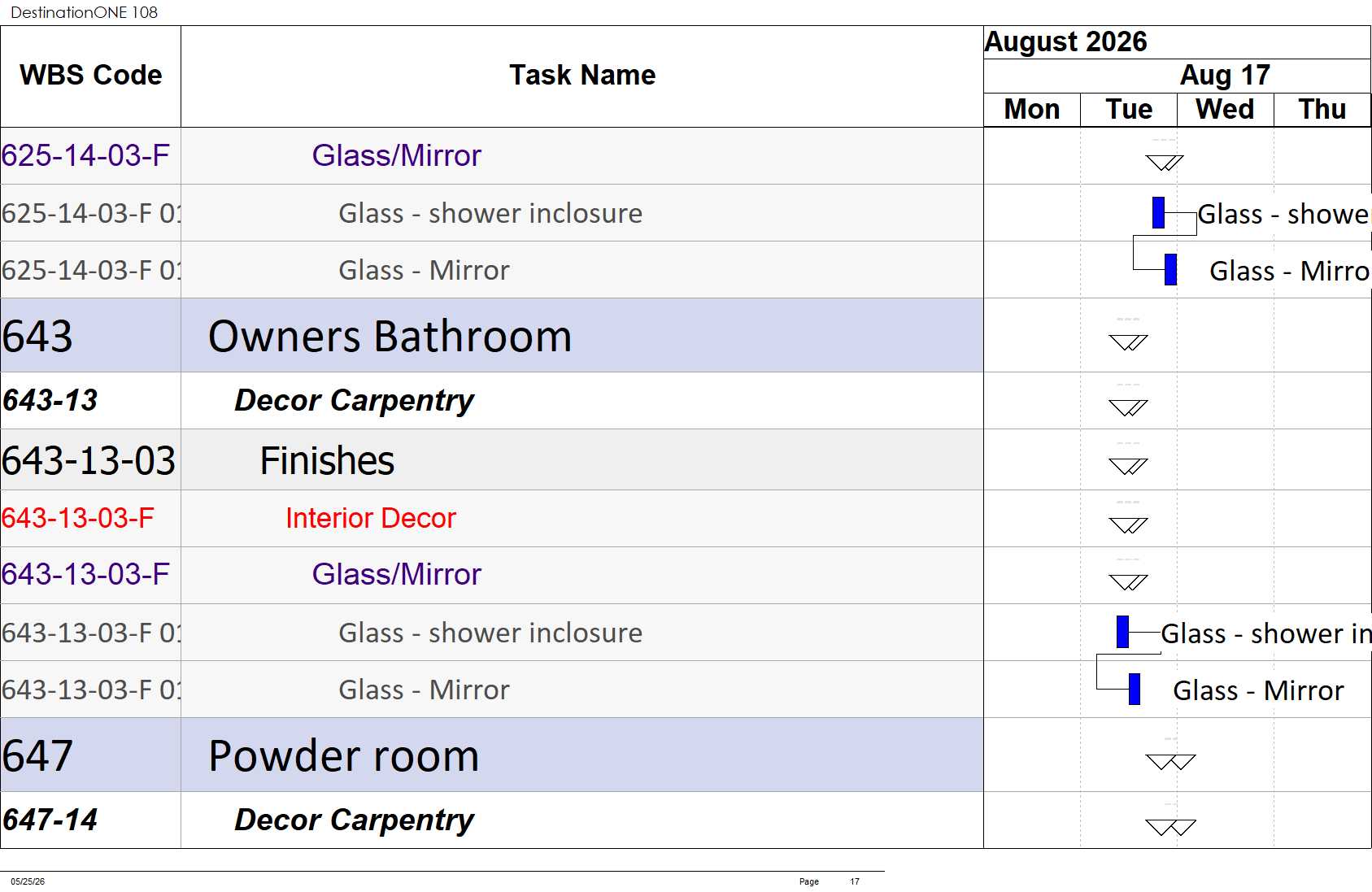Click the Aug 17 week header
1372x892 pixels.
coord(1225,76)
